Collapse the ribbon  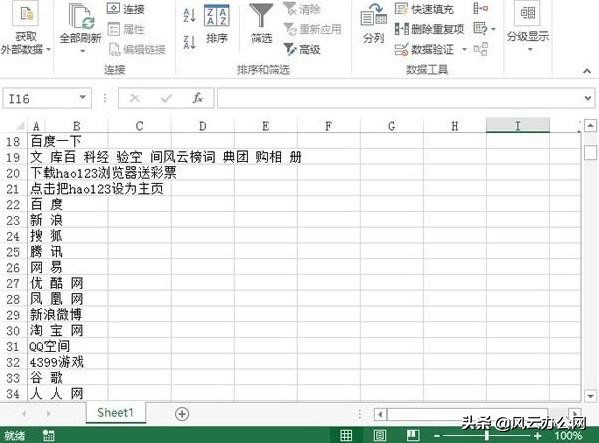click(587, 71)
